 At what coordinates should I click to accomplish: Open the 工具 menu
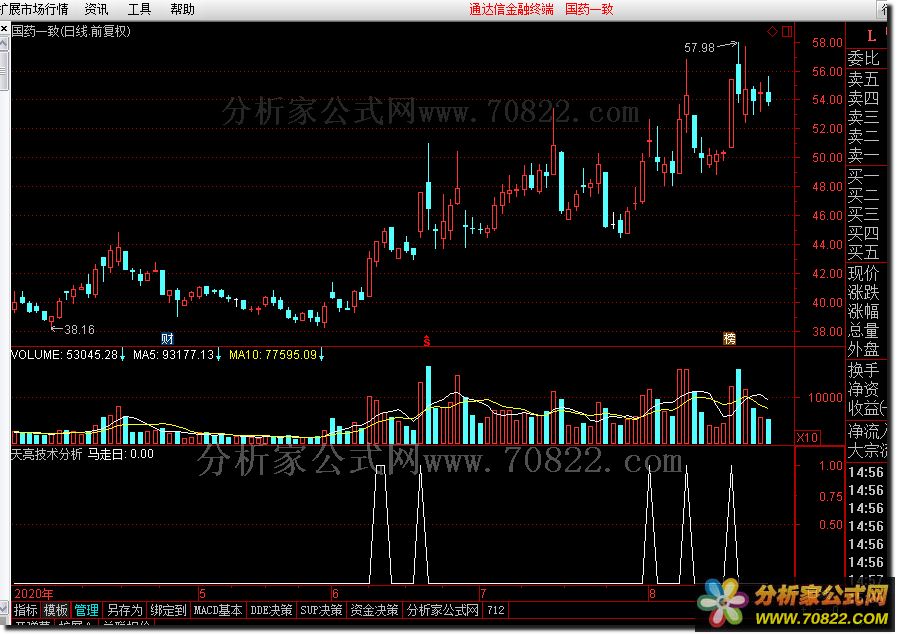(x=139, y=9)
